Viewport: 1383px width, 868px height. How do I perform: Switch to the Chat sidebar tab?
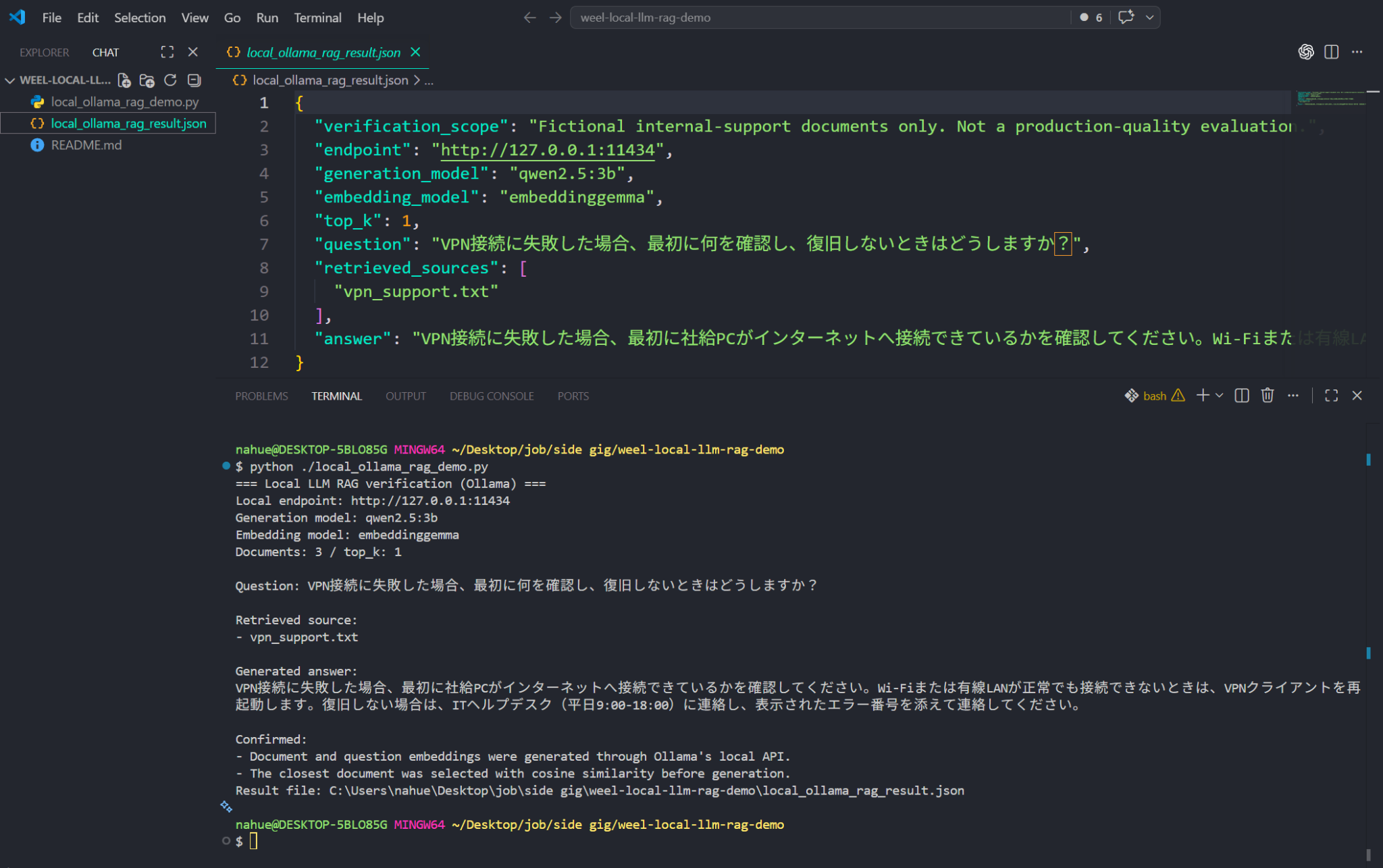pyautogui.click(x=105, y=53)
